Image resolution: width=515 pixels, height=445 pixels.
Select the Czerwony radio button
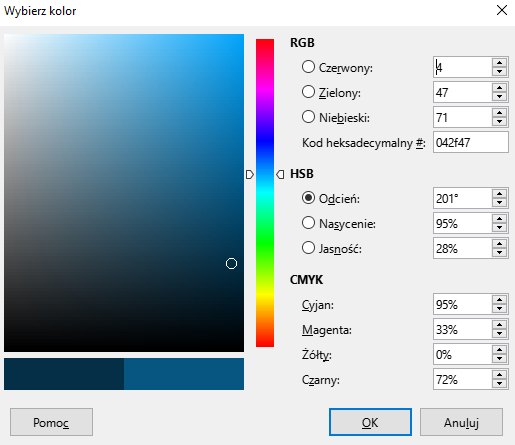click(308, 67)
